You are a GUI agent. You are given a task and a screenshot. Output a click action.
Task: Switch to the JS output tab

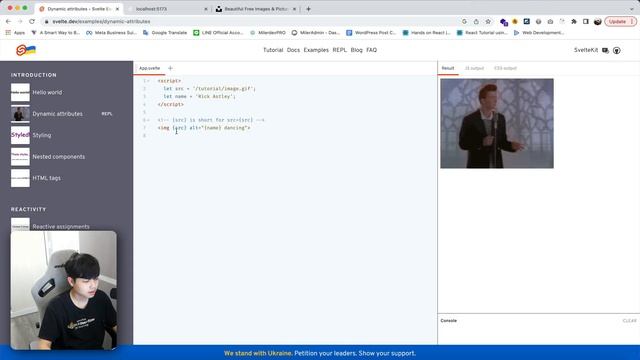tap(474, 68)
